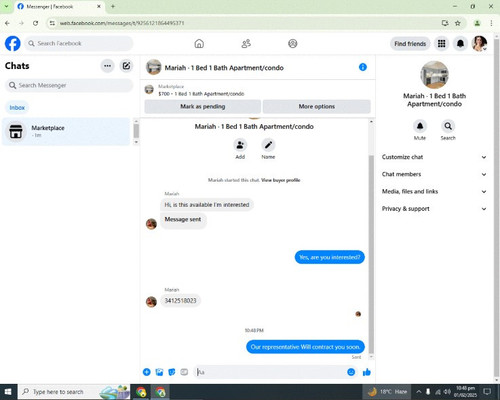Expand the Chat members section

coord(434,174)
